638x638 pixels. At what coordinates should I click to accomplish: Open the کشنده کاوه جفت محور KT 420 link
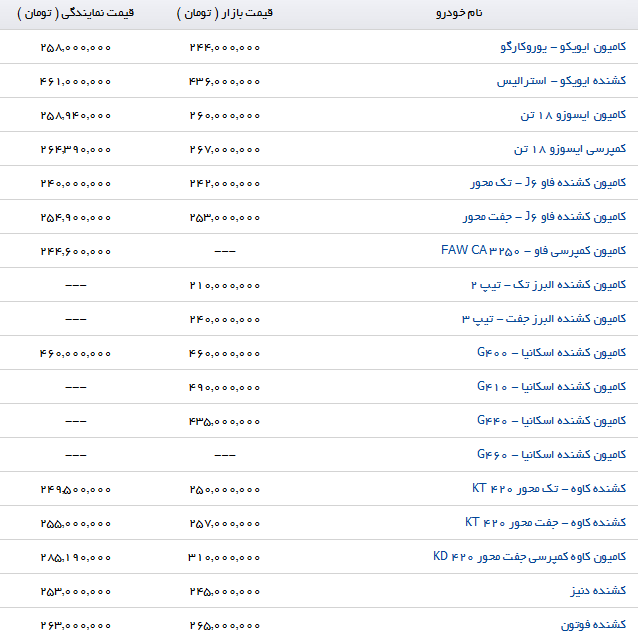pyautogui.click(x=545, y=522)
